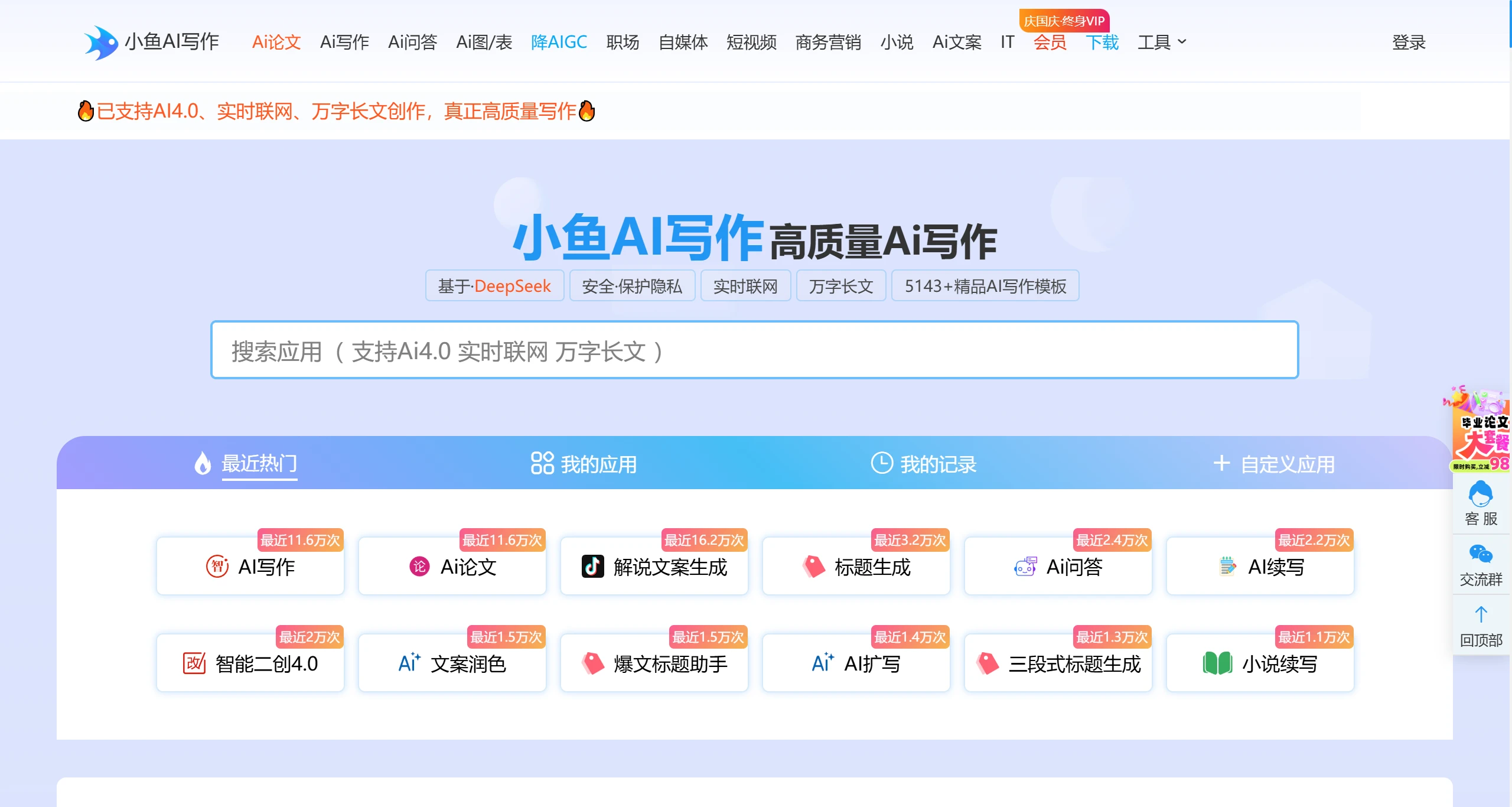The image size is (1512, 807).
Task: Click the 小鱼AI写作 fish logo
Action: pos(102,41)
